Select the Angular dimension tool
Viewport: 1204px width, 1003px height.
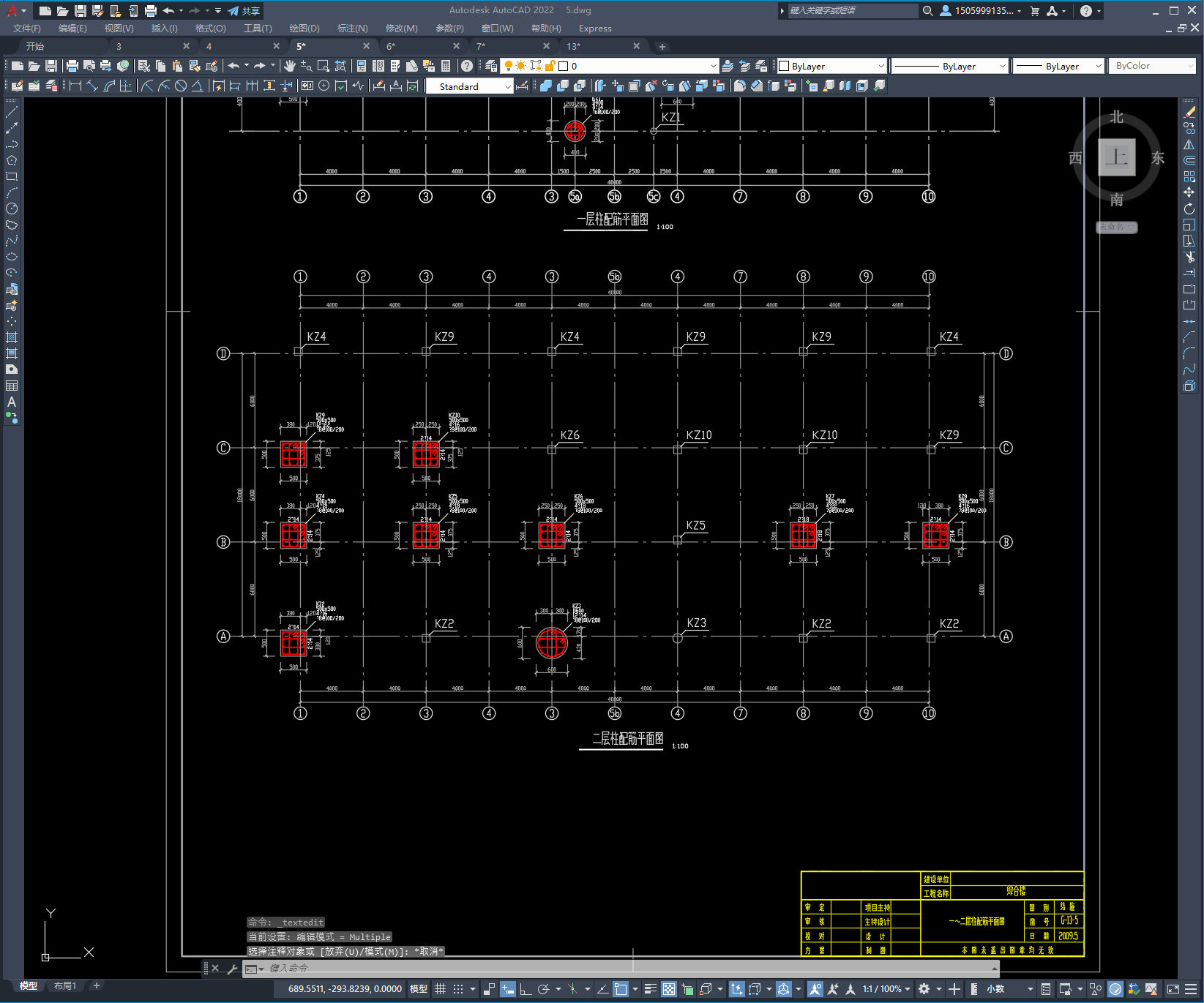tap(197, 86)
